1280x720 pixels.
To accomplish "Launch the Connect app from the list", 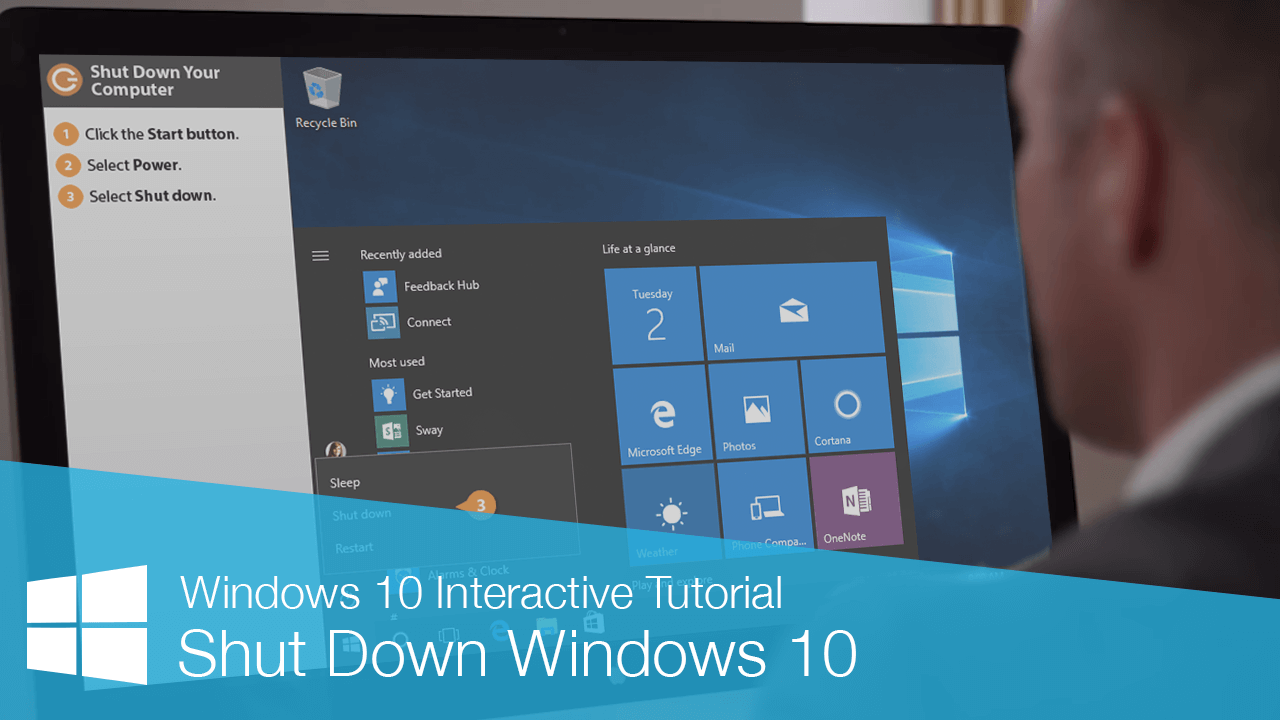I will [x=410, y=322].
